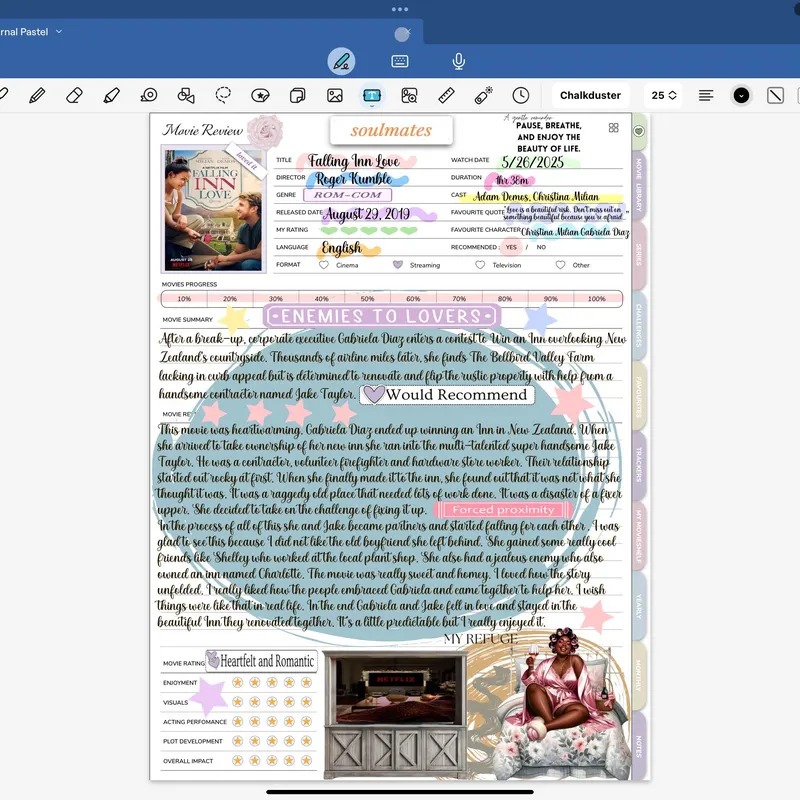Select NO for recommended

pos(541,247)
